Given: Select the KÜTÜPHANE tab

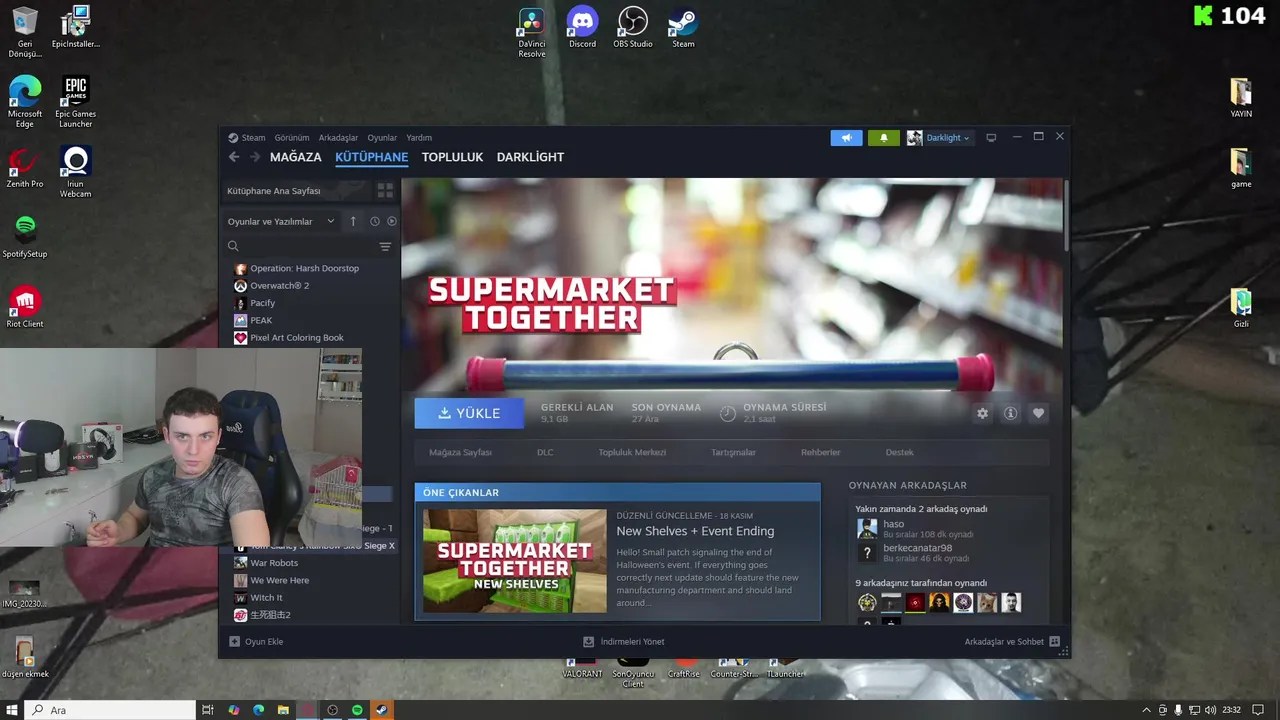Looking at the screenshot, I should (371, 157).
